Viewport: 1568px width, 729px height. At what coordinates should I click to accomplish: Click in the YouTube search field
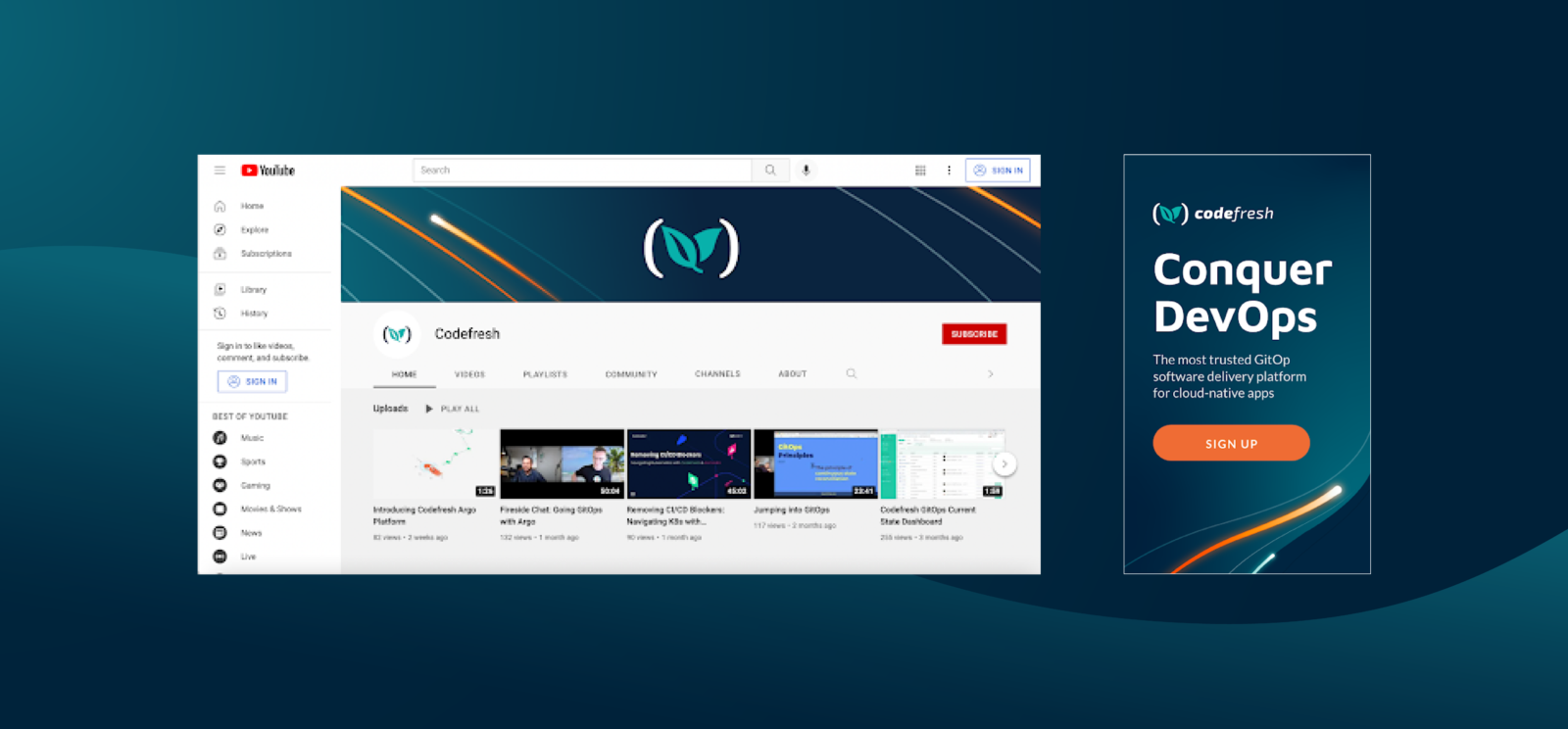click(x=583, y=170)
